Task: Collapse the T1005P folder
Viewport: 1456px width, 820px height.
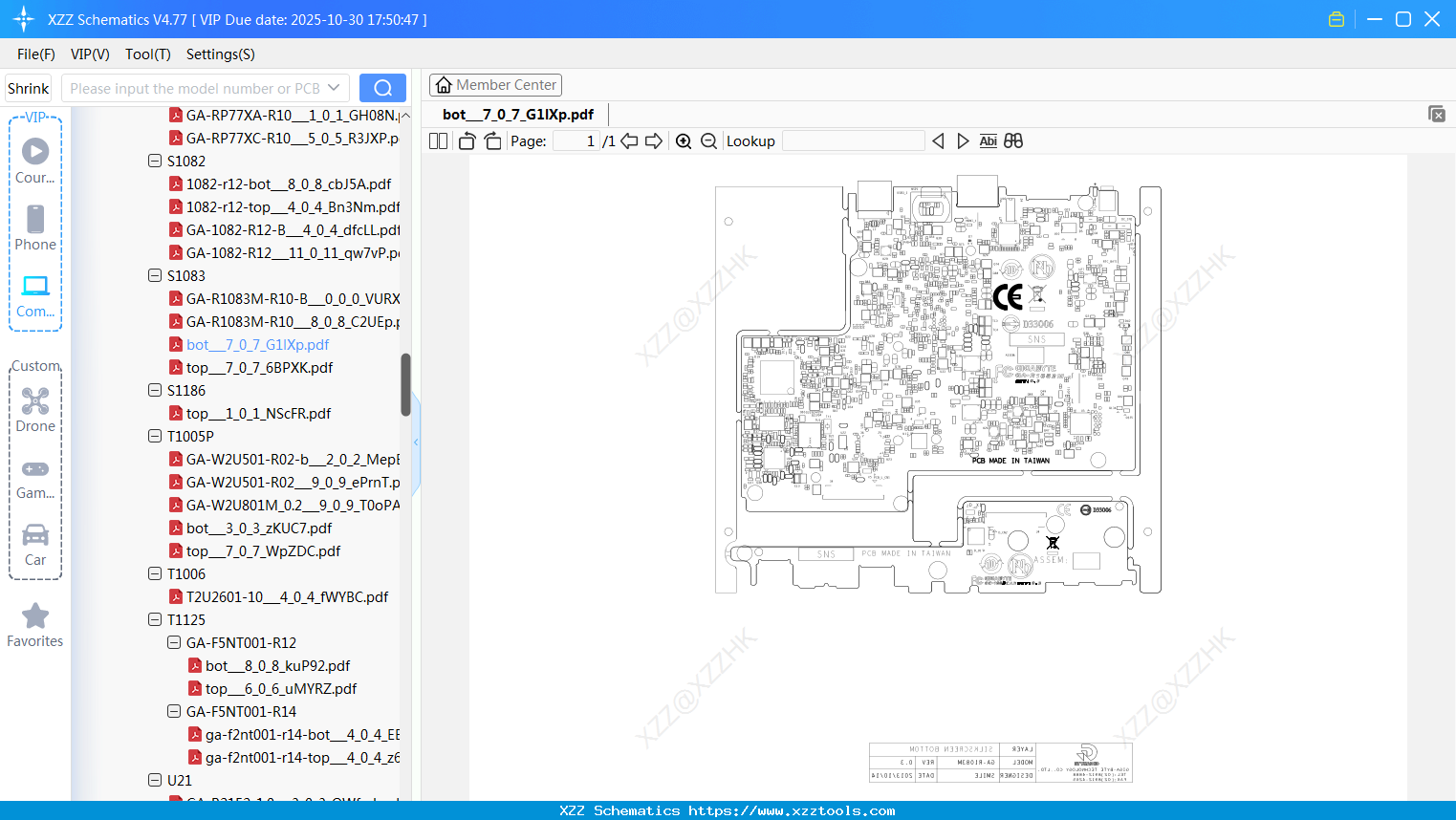Action: click(155, 436)
